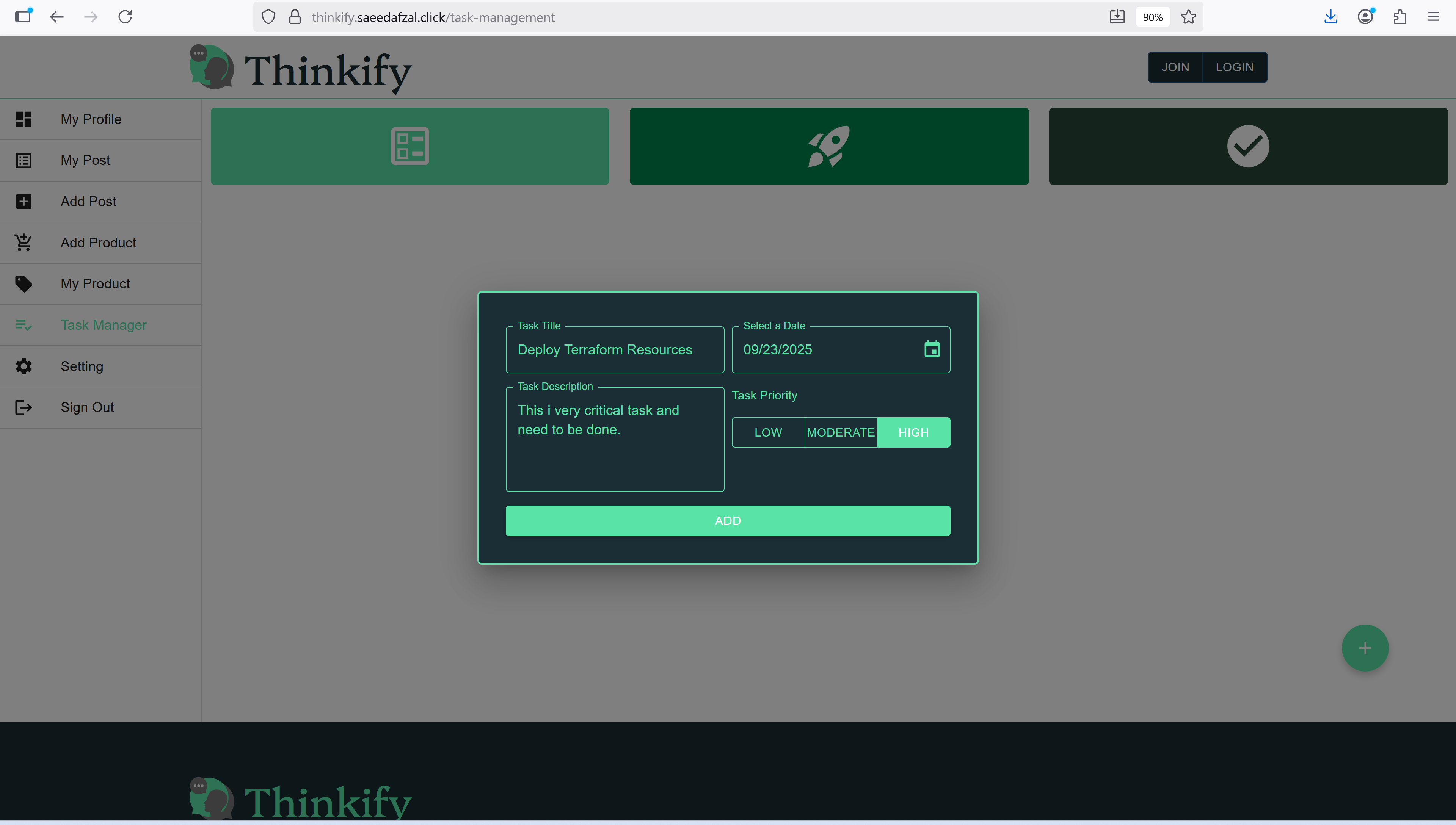Open the browser extensions panel

point(1400,16)
